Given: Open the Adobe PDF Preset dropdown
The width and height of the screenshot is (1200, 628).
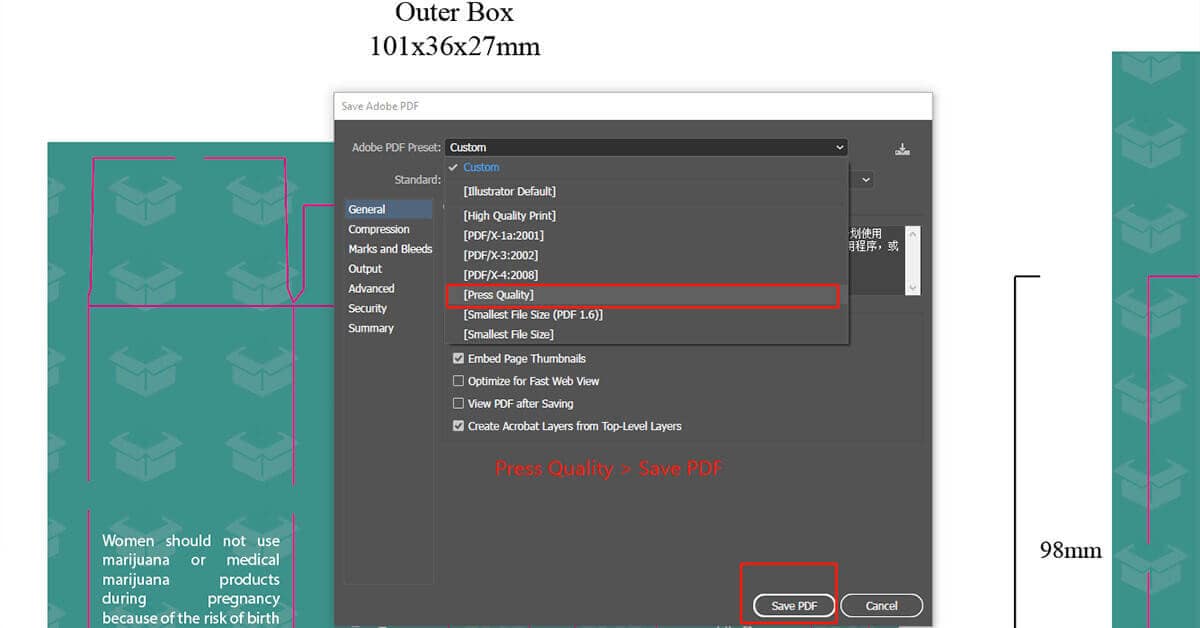Looking at the screenshot, I should click(x=646, y=147).
